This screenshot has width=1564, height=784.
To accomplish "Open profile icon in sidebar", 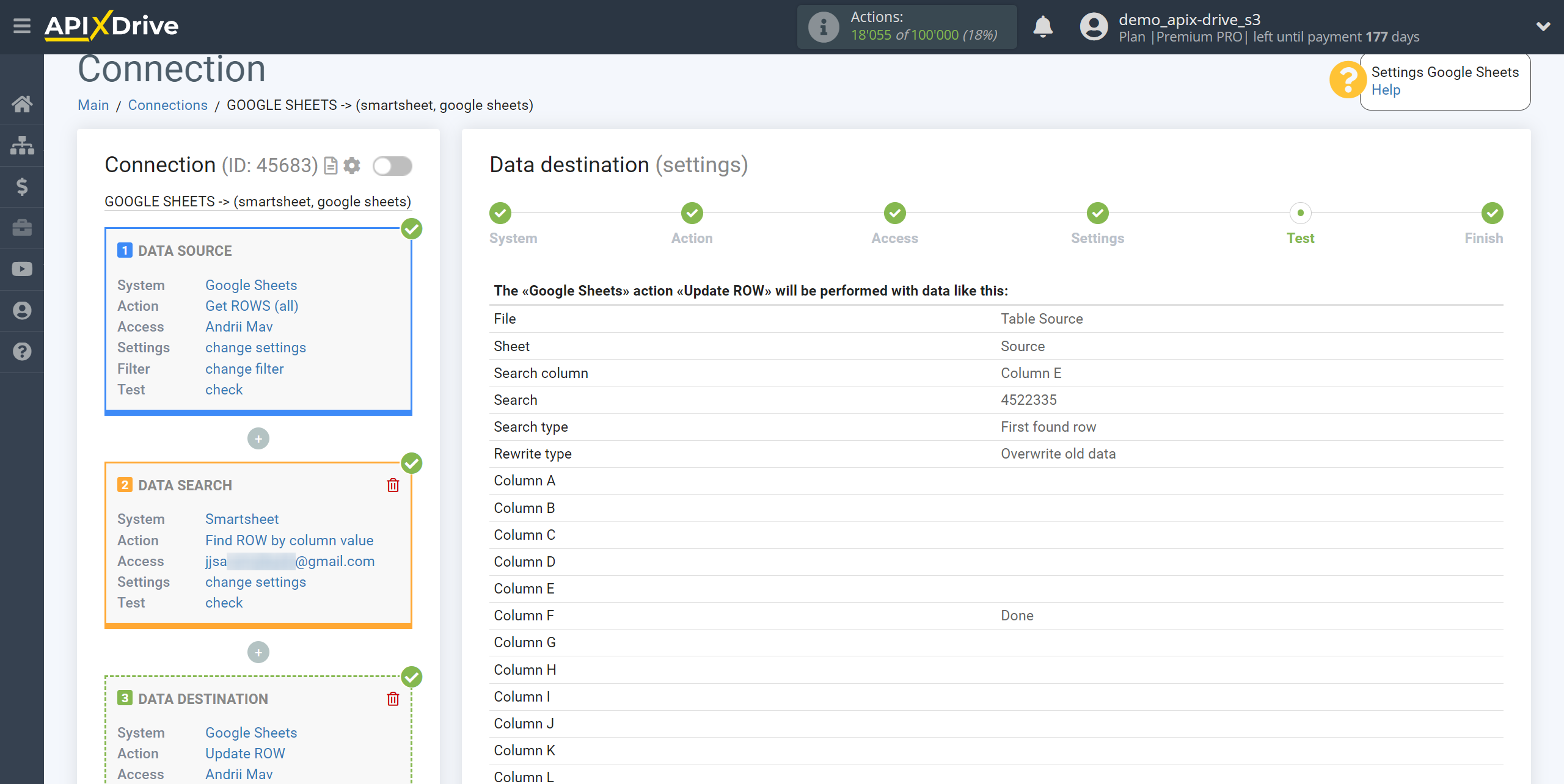I will pos(22,311).
